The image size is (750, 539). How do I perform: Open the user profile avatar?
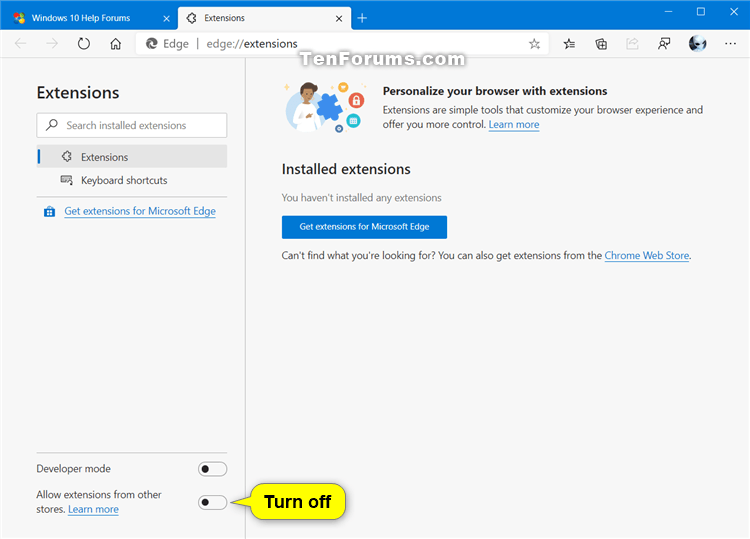tap(697, 44)
